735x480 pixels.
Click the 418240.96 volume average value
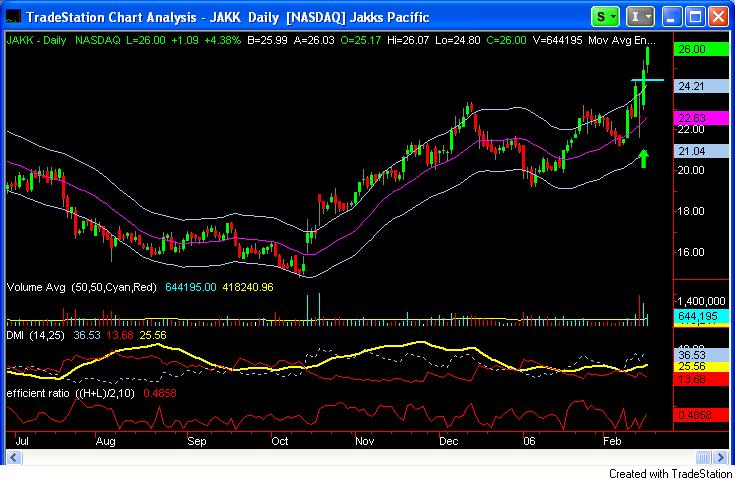pyautogui.click(x=248, y=287)
